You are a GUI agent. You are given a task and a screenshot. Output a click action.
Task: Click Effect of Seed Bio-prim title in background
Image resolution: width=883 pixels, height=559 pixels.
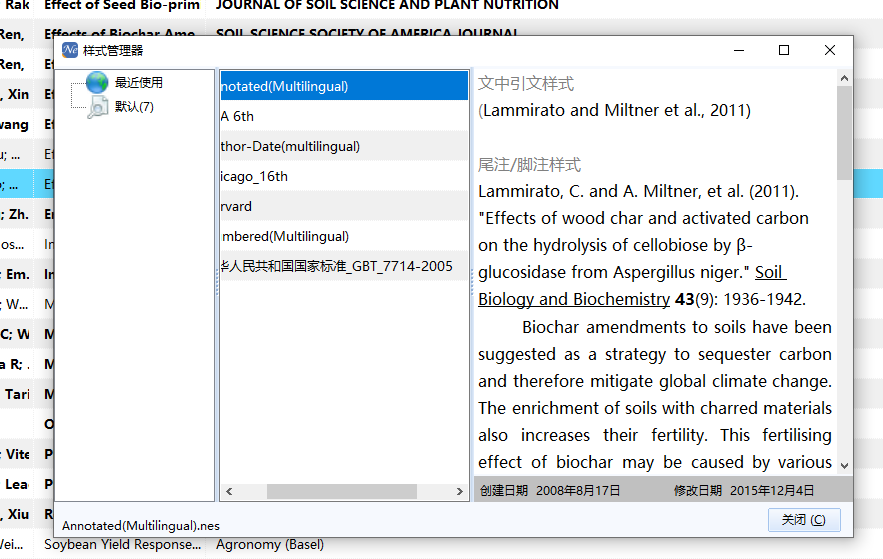122,6
